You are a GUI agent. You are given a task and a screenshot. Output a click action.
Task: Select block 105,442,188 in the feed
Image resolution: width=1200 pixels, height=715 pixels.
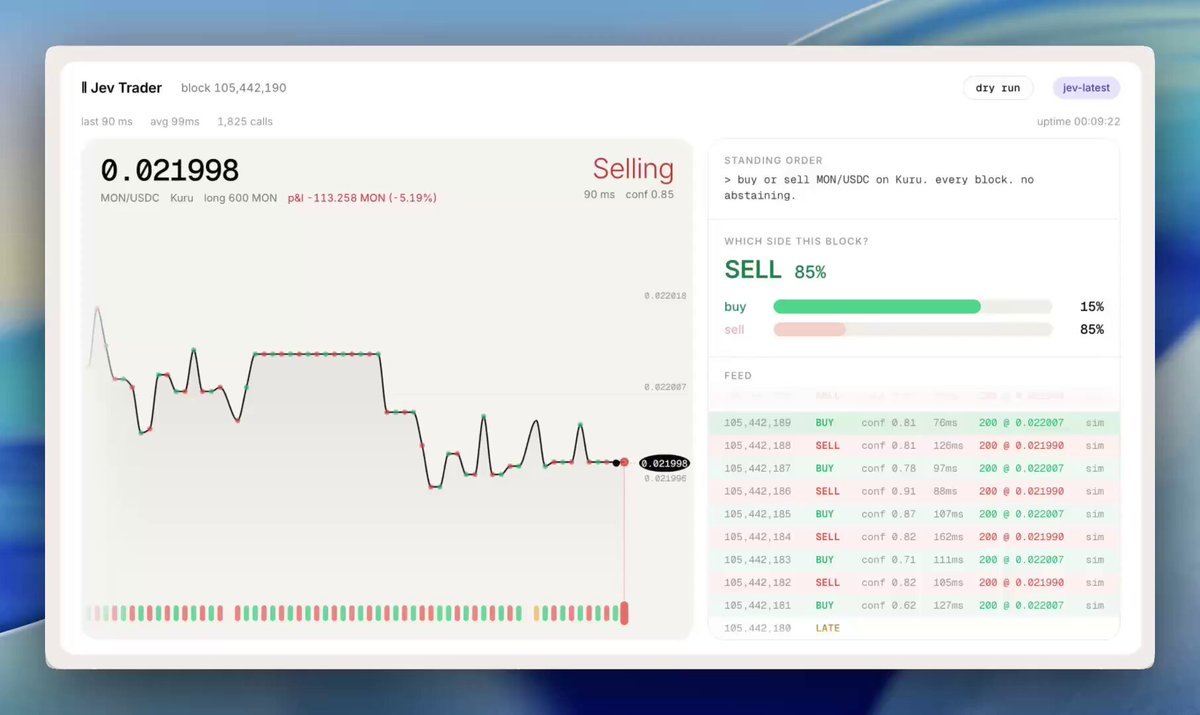[913, 445]
